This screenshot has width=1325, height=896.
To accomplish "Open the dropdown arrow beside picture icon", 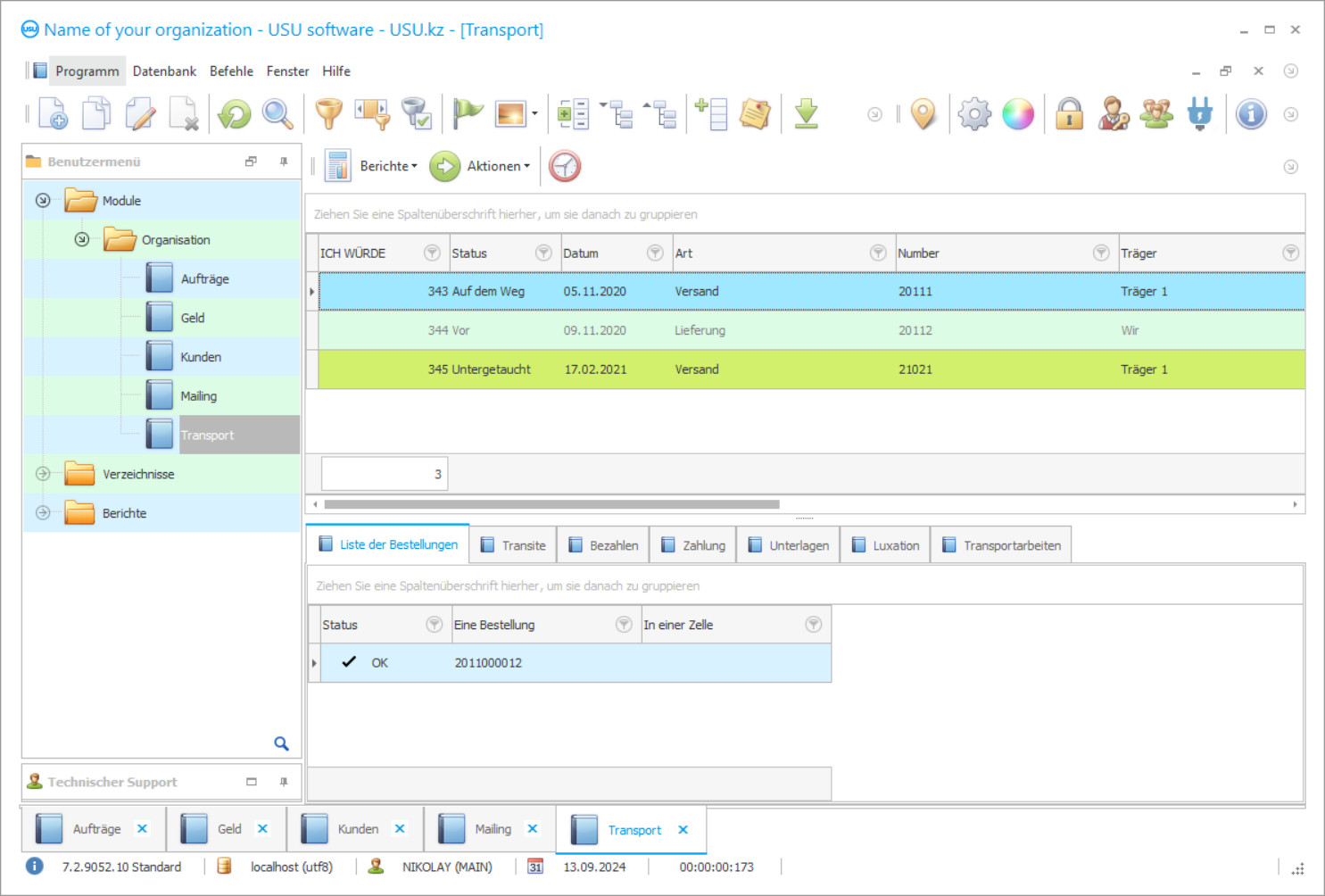I will (x=534, y=114).
